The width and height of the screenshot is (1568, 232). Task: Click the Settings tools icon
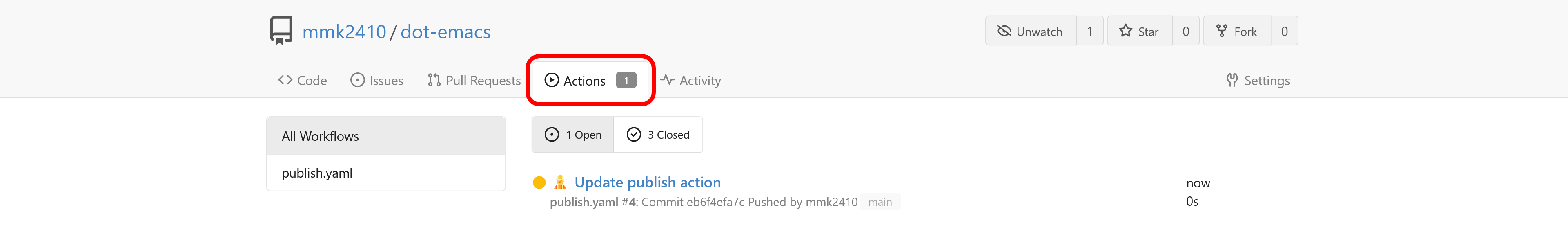point(1232,80)
